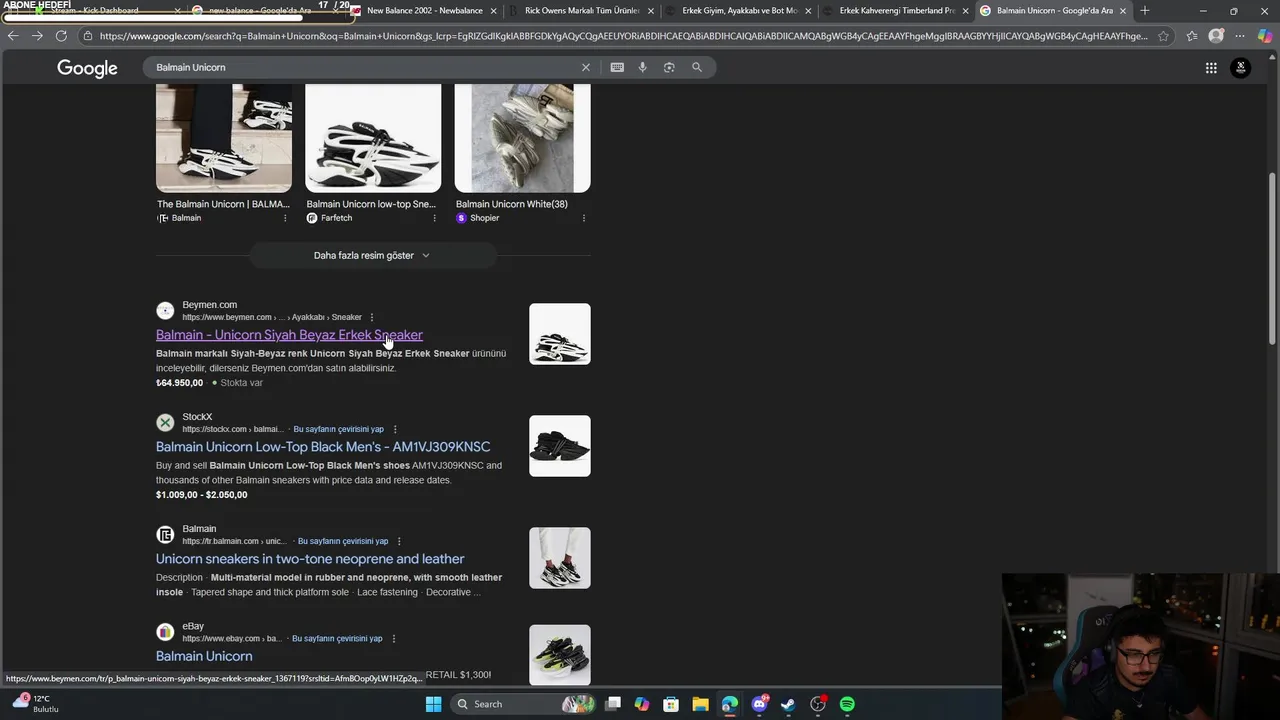1280x720 pixels.
Task: Click the StockX site name
Action: click(197, 417)
